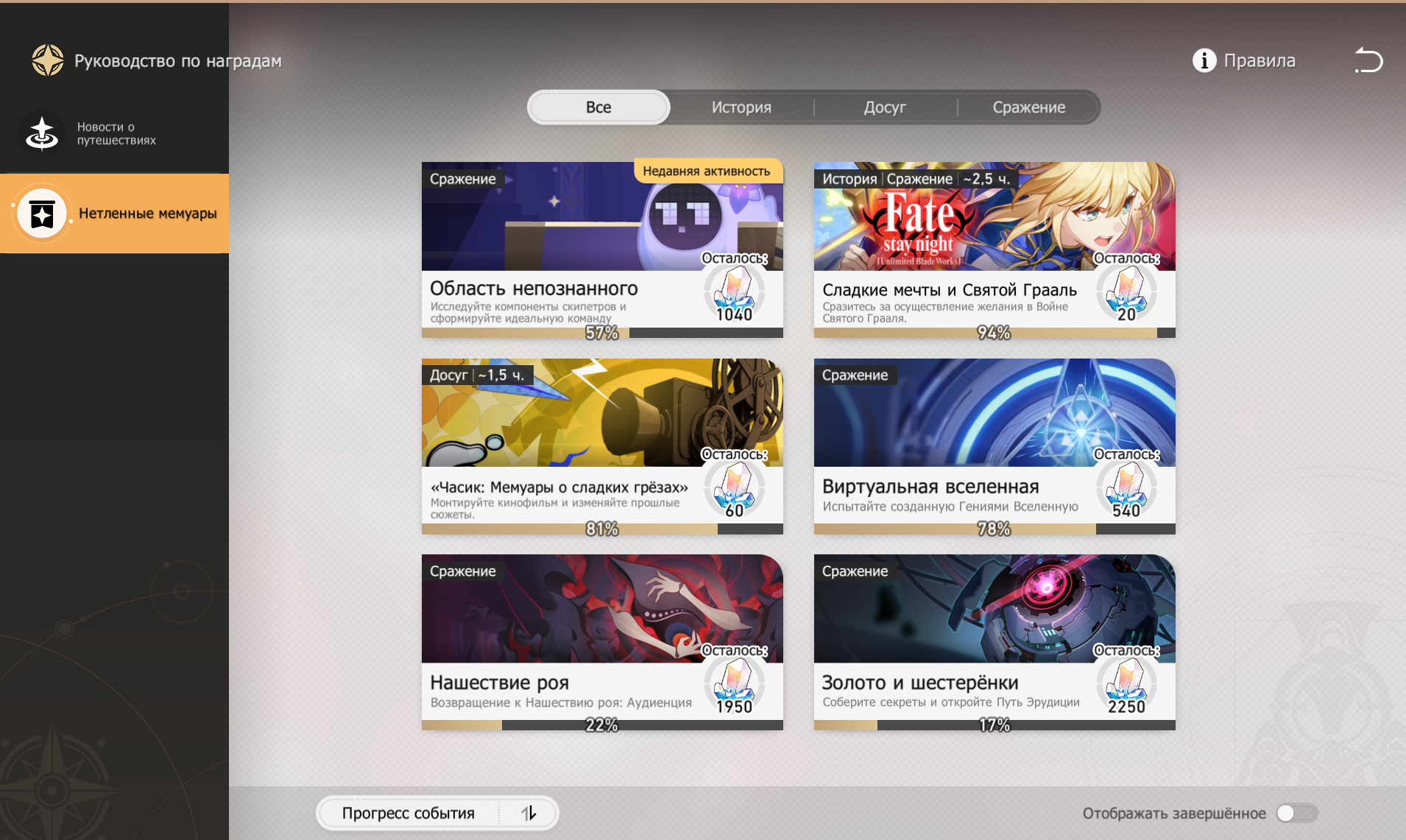1406x840 pixels.
Task: Click the 57% progress bar
Action: click(x=602, y=333)
